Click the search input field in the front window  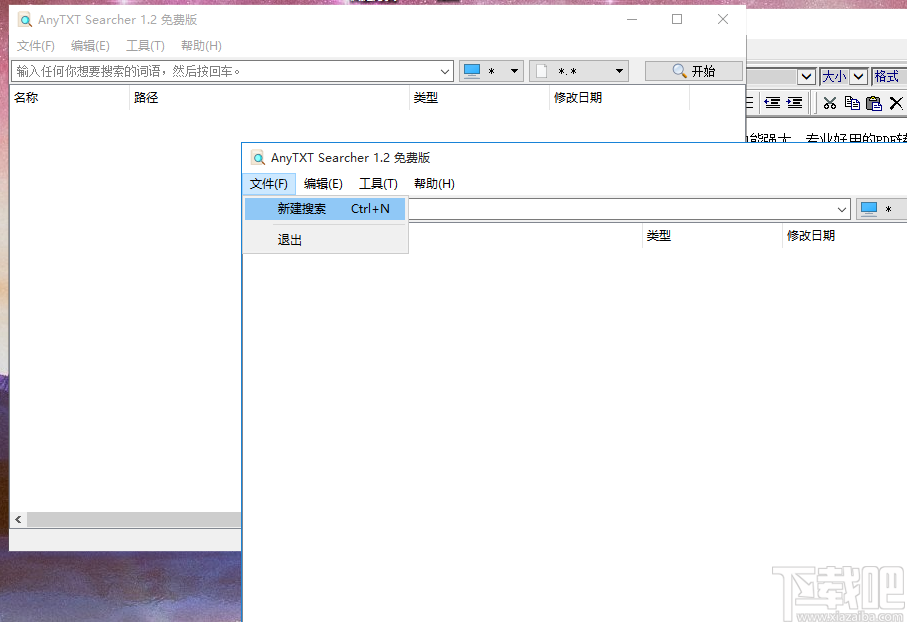pyautogui.click(x=622, y=209)
